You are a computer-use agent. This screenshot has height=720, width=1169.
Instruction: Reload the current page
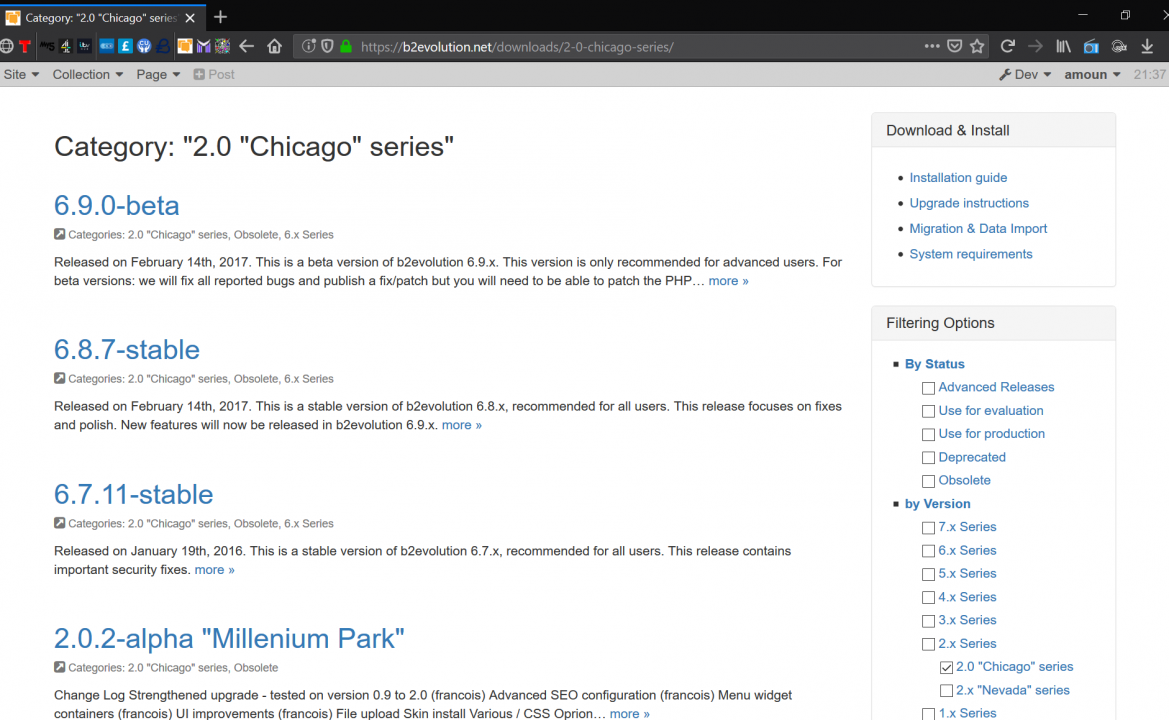(x=1008, y=46)
